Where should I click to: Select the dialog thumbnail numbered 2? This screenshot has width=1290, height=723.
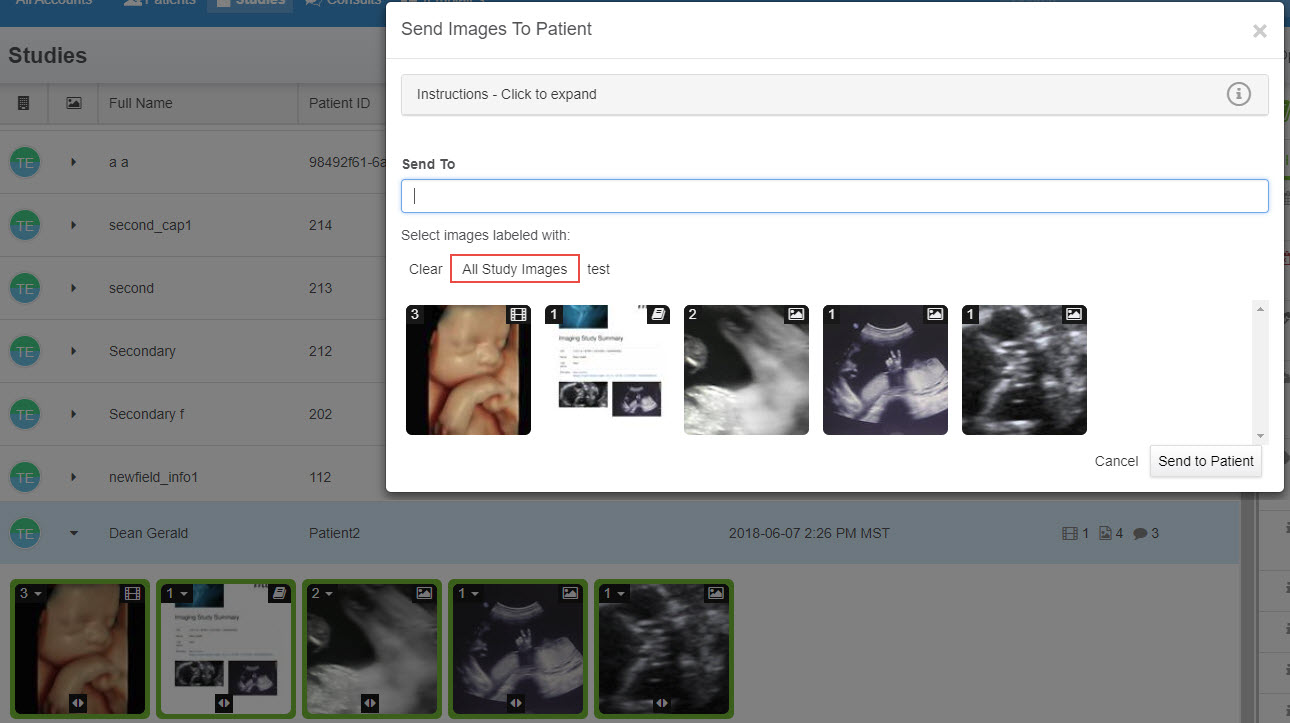coord(746,370)
